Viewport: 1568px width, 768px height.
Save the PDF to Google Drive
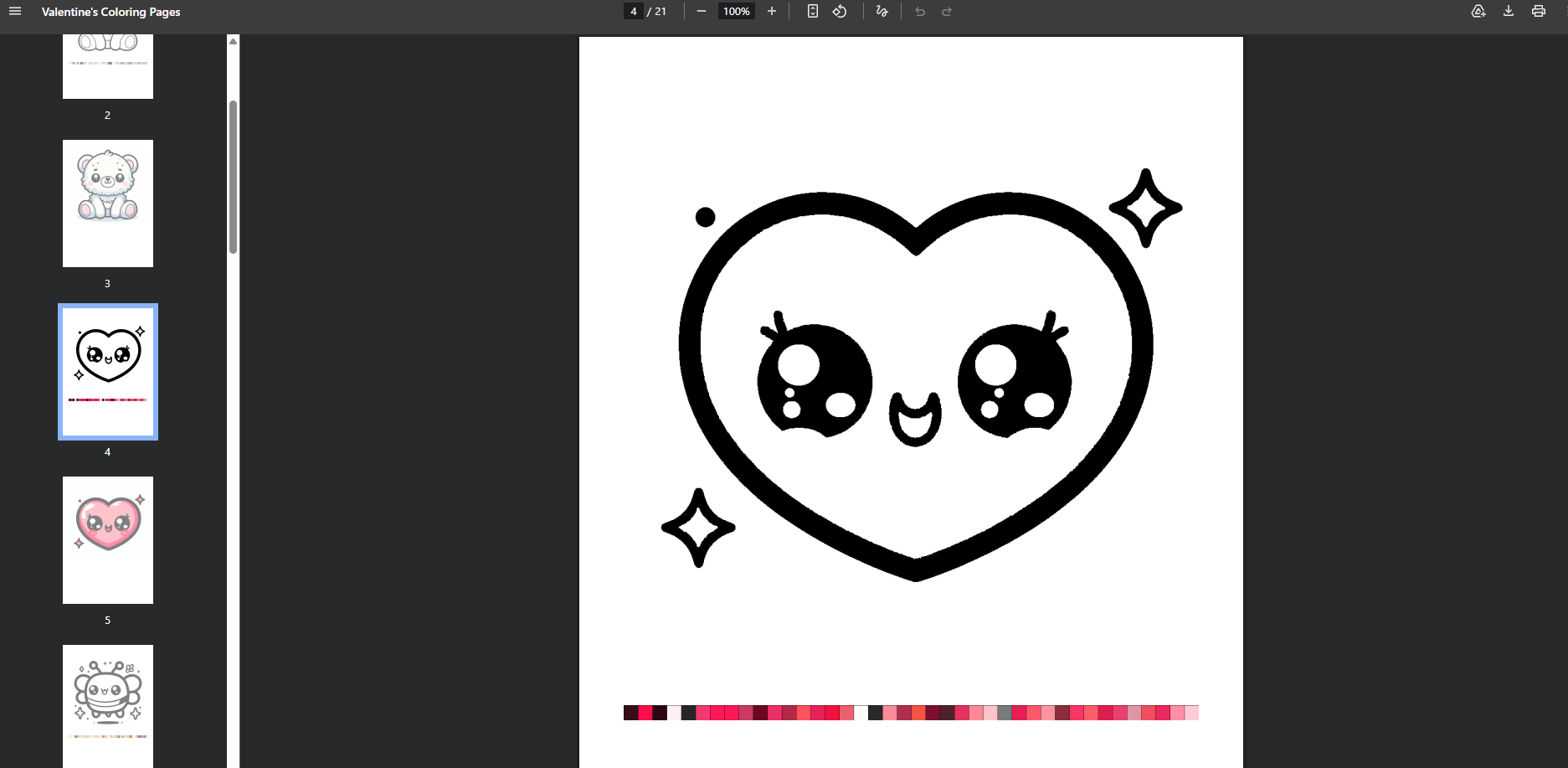tap(1478, 12)
